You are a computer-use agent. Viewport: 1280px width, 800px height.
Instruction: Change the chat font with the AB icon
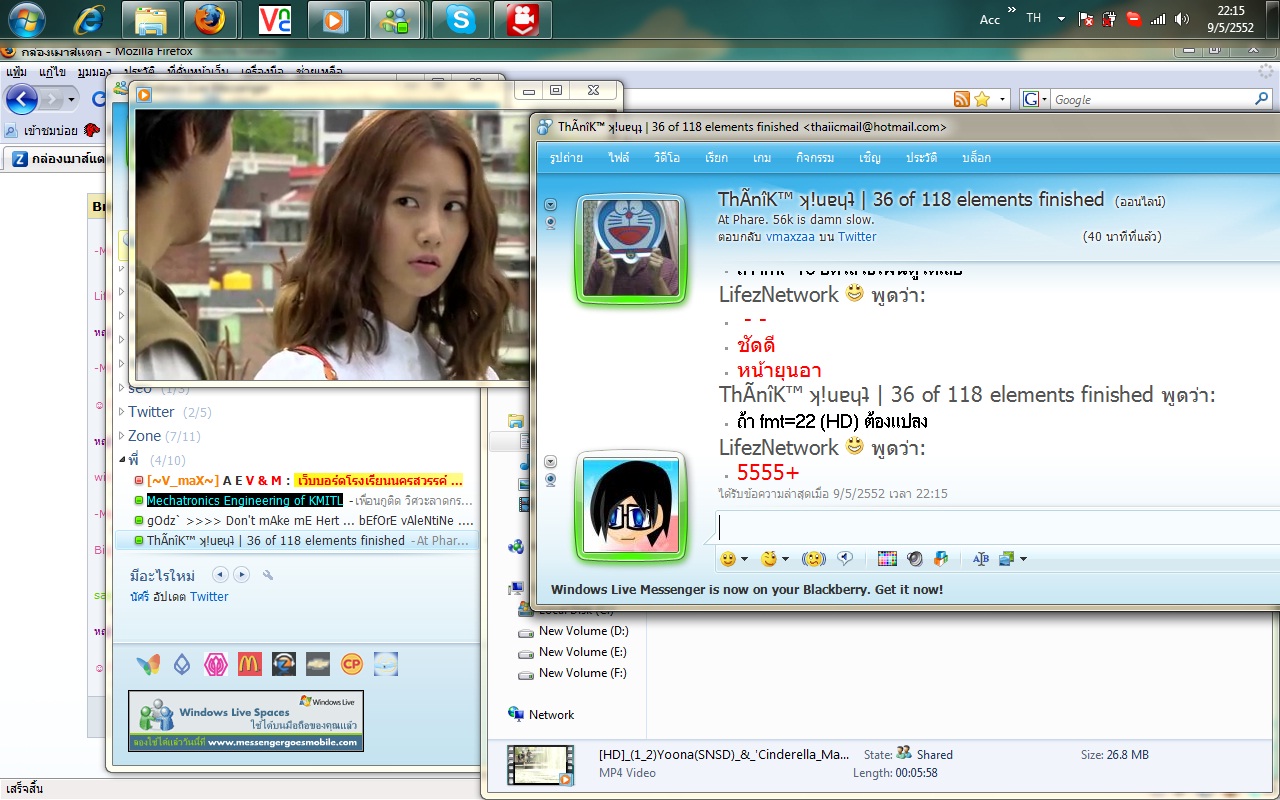coord(980,558)
